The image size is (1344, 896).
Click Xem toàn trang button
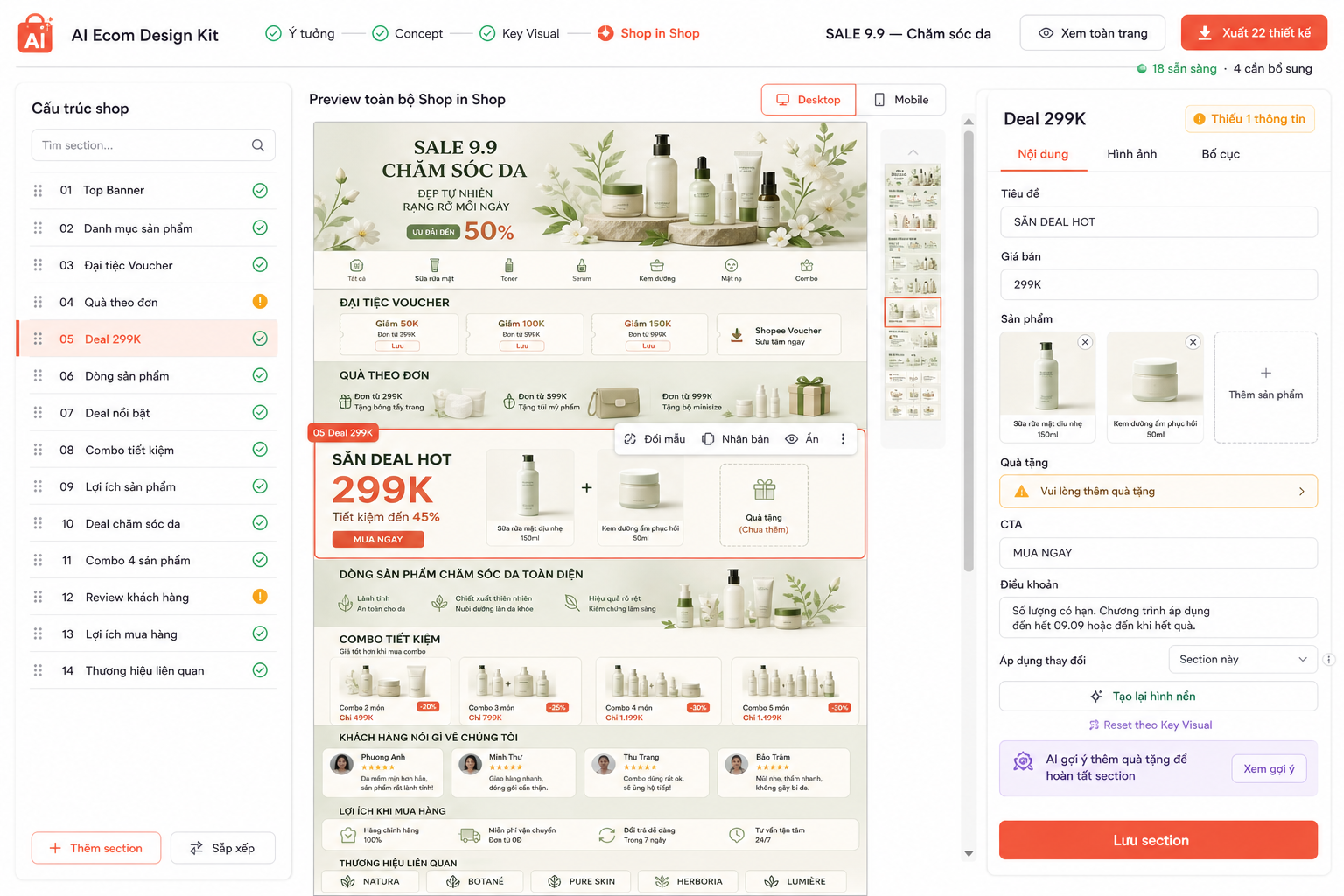[1093, 33]
